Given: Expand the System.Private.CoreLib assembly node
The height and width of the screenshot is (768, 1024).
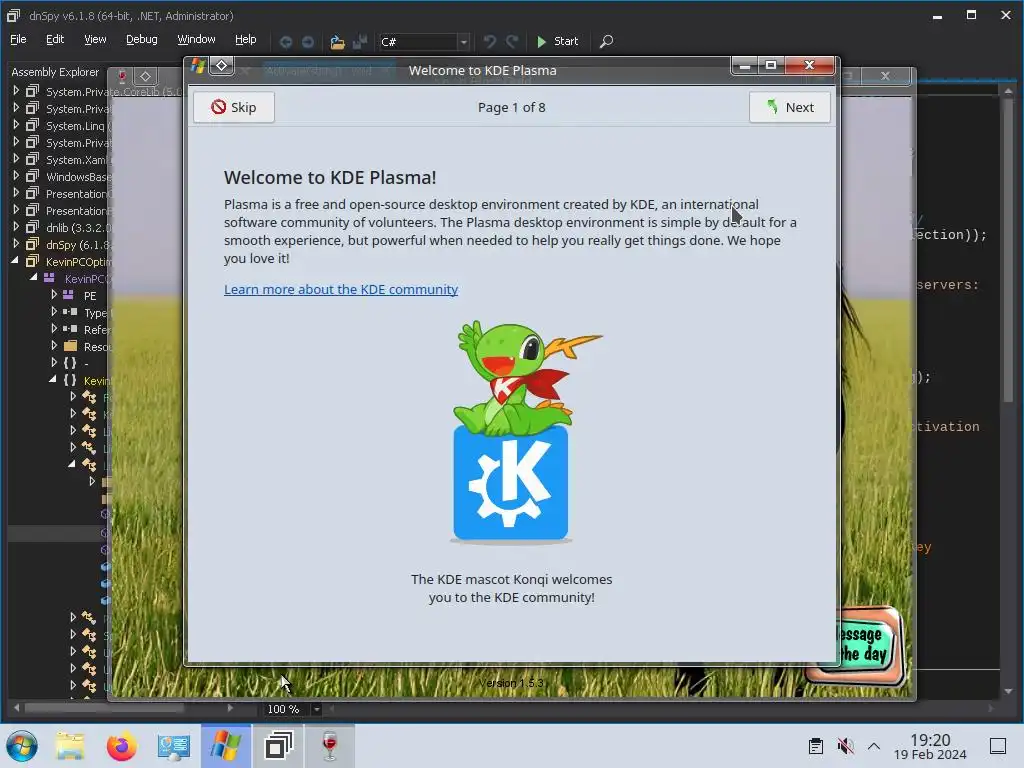Looking at the screenshot, I should click(x=16, y=91).
